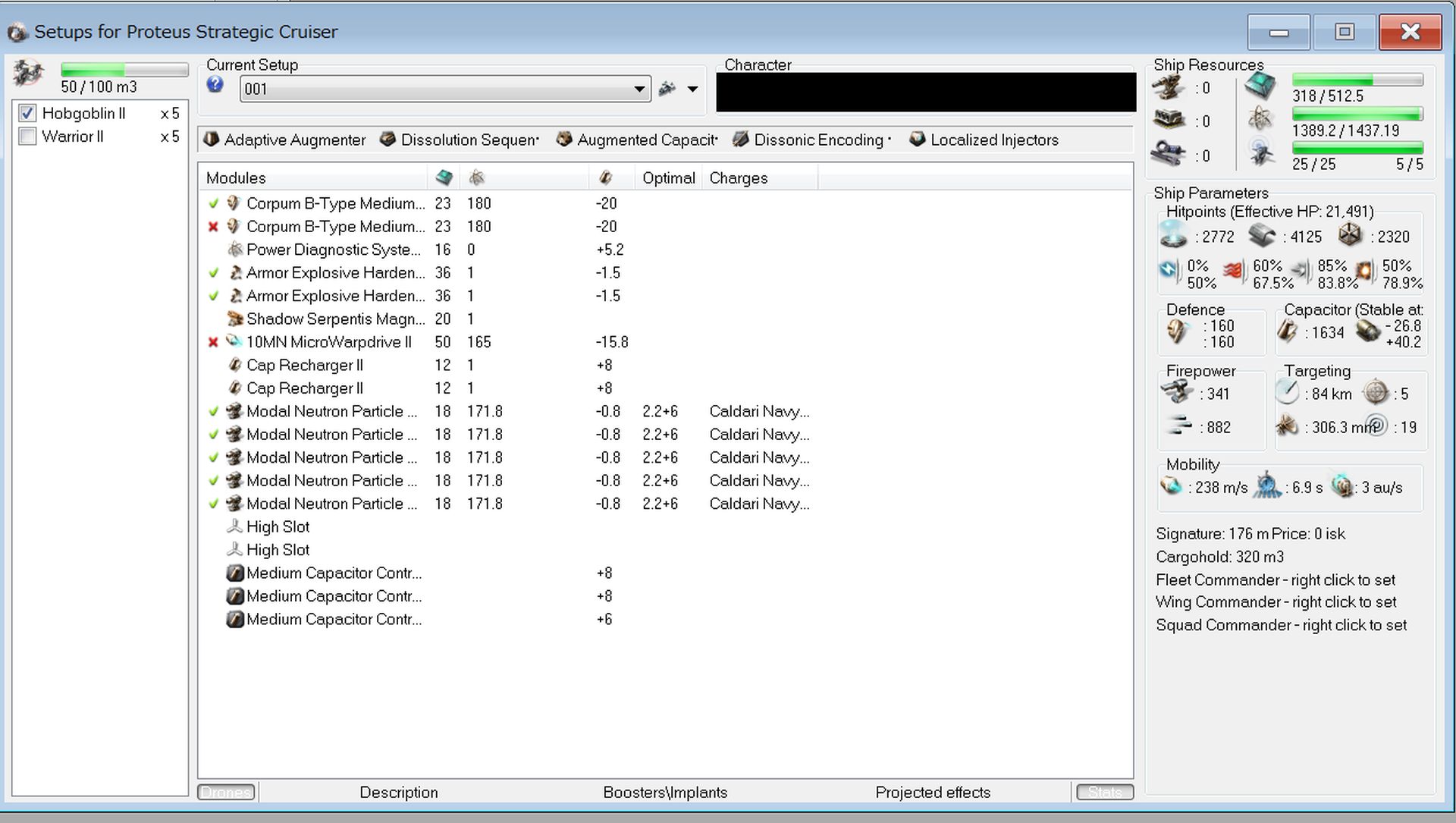Click the Dissolution Sequencer subsystem icon
This screenshot has height=823, width=1456.
click(x=388, y=140)
